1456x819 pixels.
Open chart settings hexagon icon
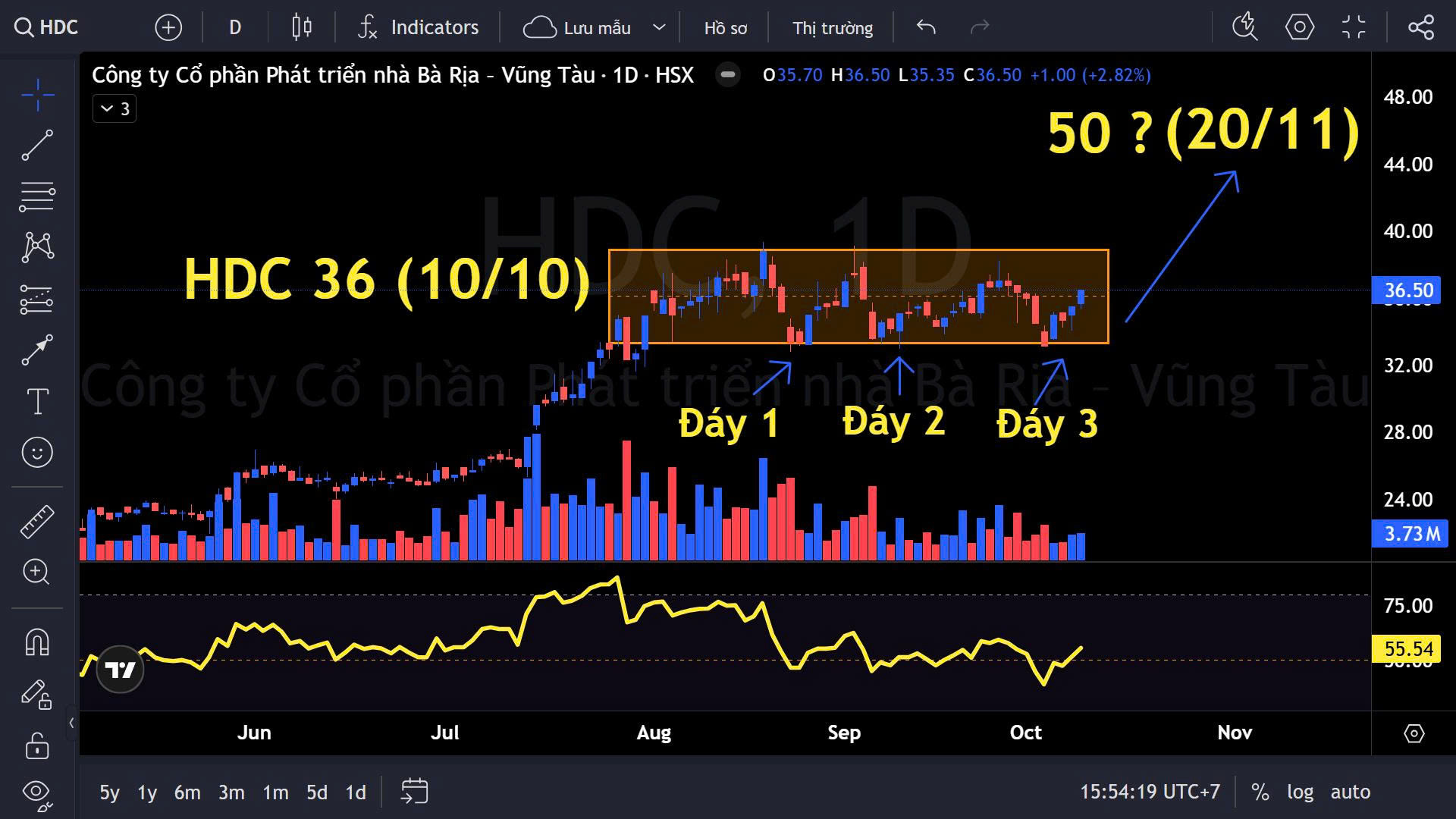(x=1299, y=28)
